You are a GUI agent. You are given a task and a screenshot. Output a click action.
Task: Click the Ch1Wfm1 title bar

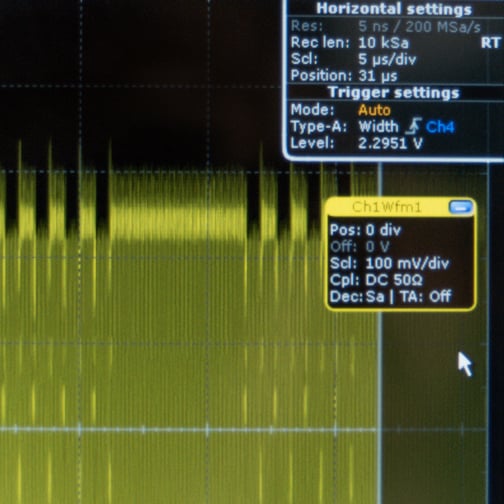coord(387,207)
